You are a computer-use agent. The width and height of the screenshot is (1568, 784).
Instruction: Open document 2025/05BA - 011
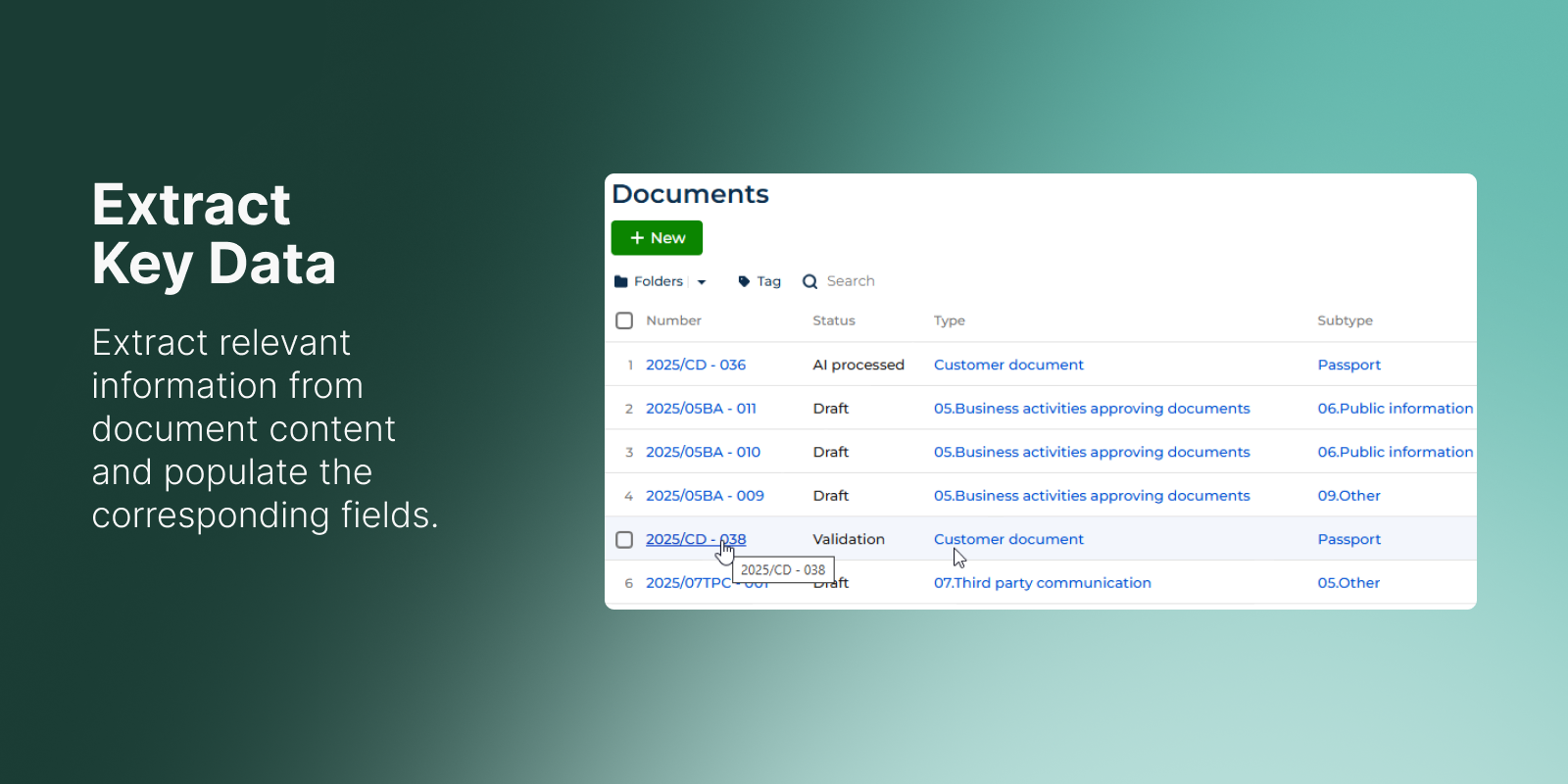click(700, 409)
